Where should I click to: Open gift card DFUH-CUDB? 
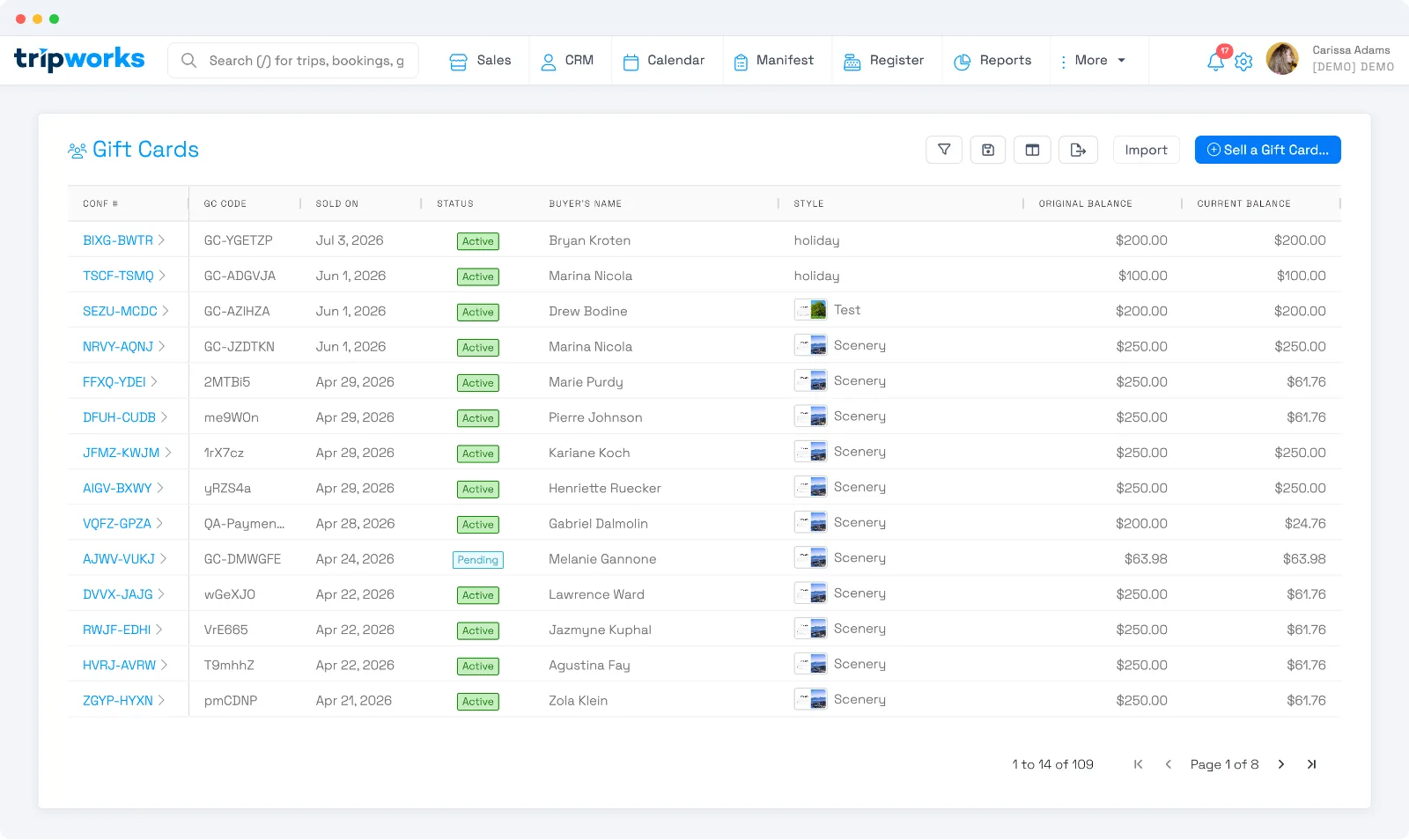tap(119, 417)
